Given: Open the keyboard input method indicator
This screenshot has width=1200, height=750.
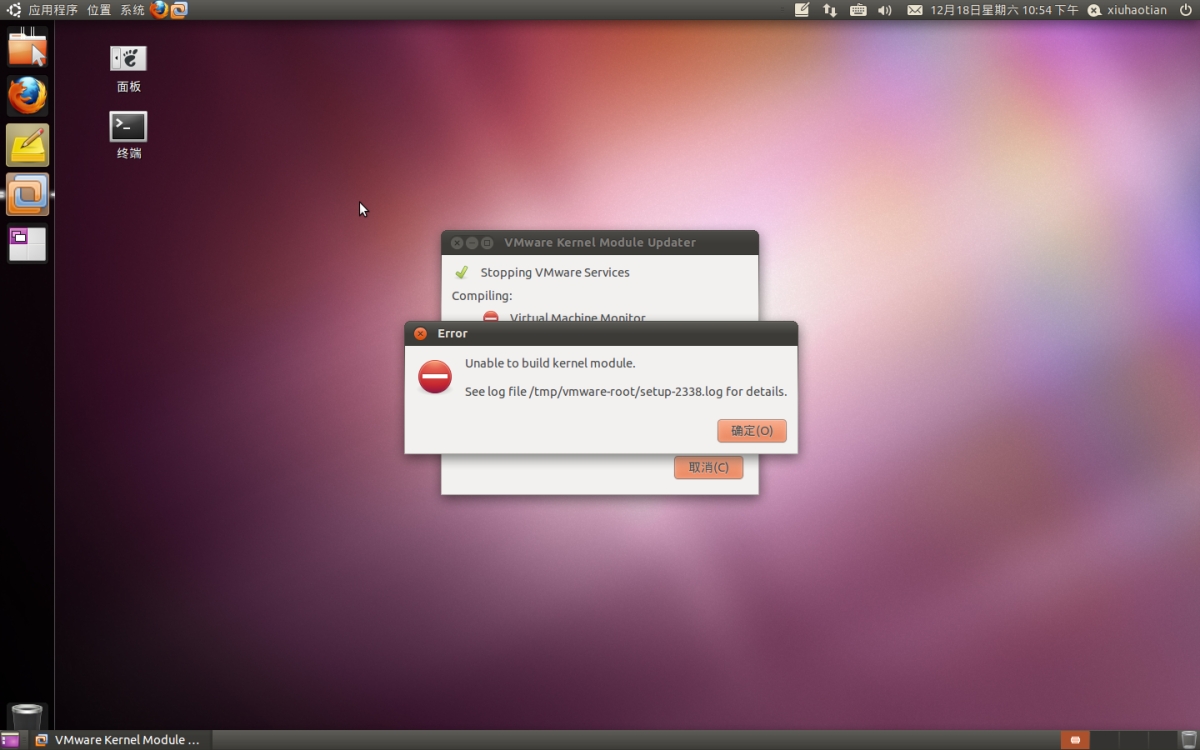Looking at the screenshot, I should point(858,10).
